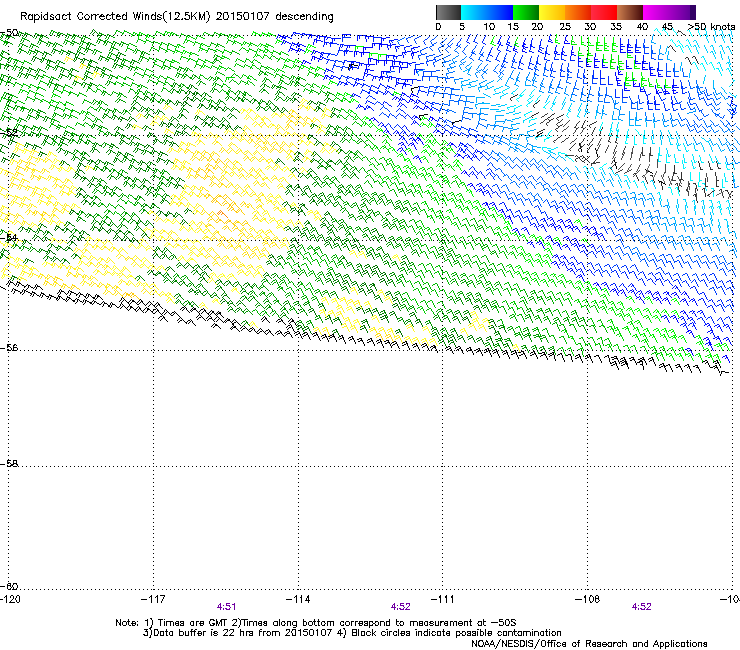This screenshot has width=740, height=650.
Task: Click the -114 longitude axis label
Action: 298,599
